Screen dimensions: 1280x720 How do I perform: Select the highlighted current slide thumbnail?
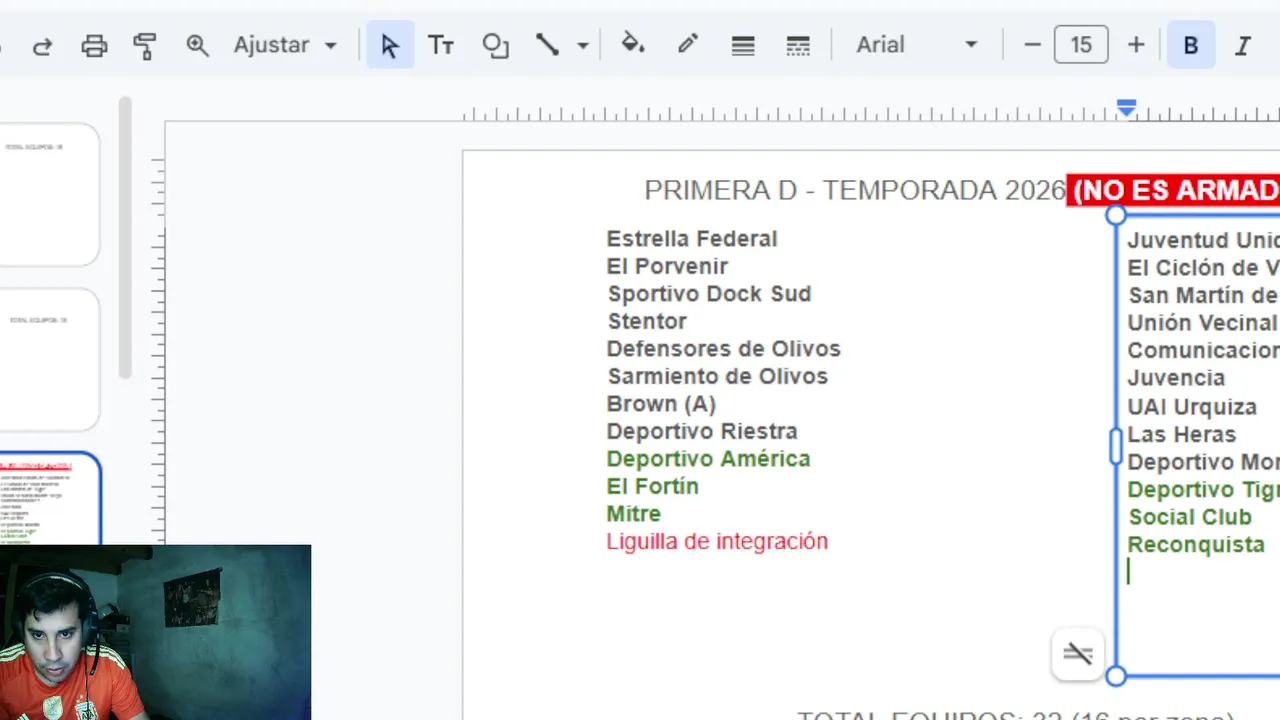(50, 498)
